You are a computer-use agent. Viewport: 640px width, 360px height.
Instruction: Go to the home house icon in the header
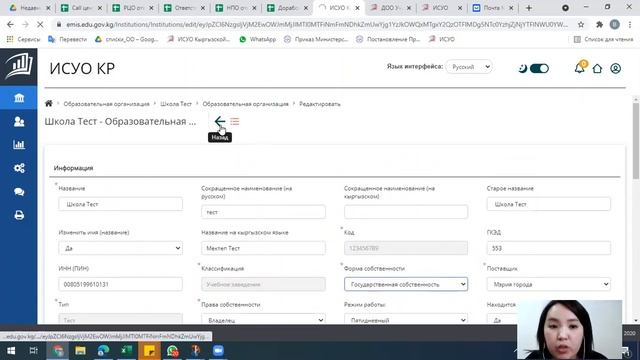click(x=597, y=69)
